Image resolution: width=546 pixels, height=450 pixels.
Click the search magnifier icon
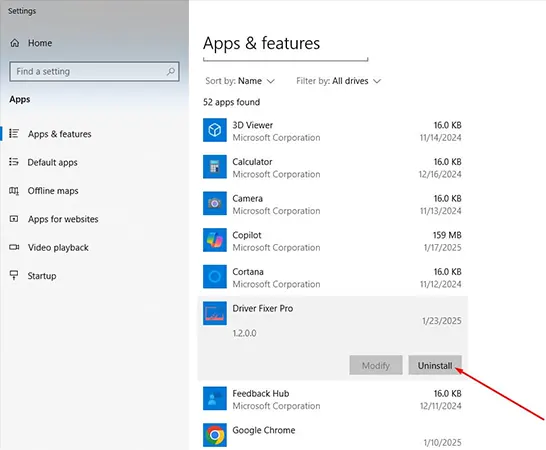171,72
